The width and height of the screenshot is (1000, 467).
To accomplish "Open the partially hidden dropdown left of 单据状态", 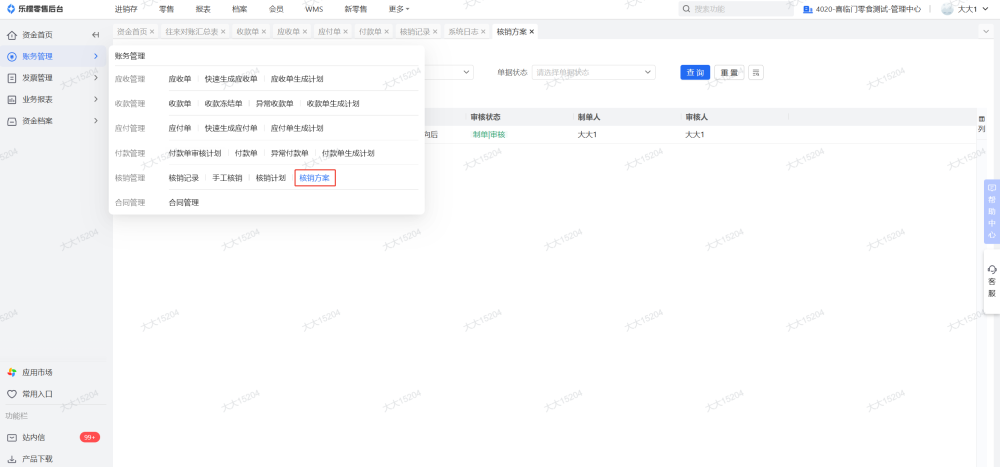I will click(x=449, y=72).
